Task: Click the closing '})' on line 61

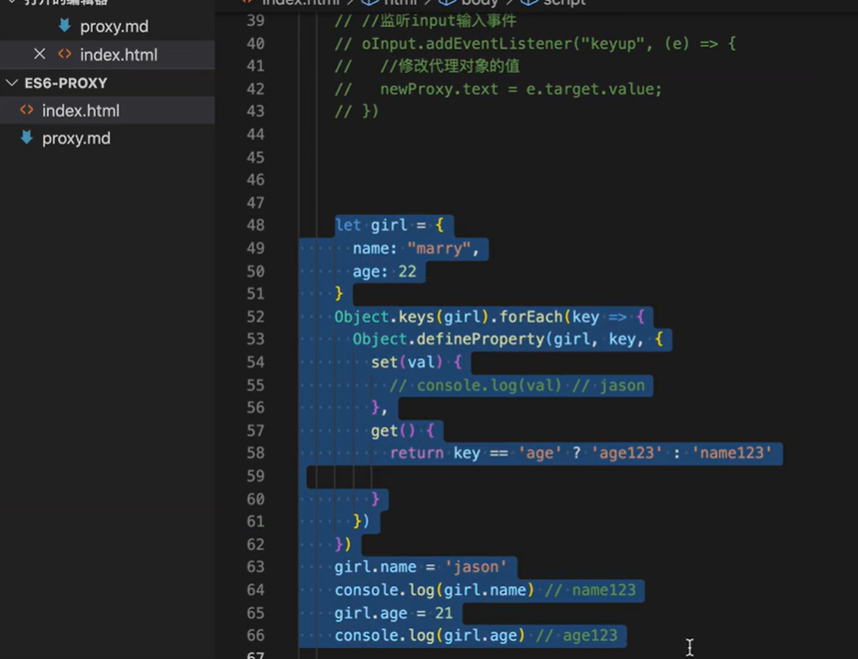Action: tap(361, 522)
